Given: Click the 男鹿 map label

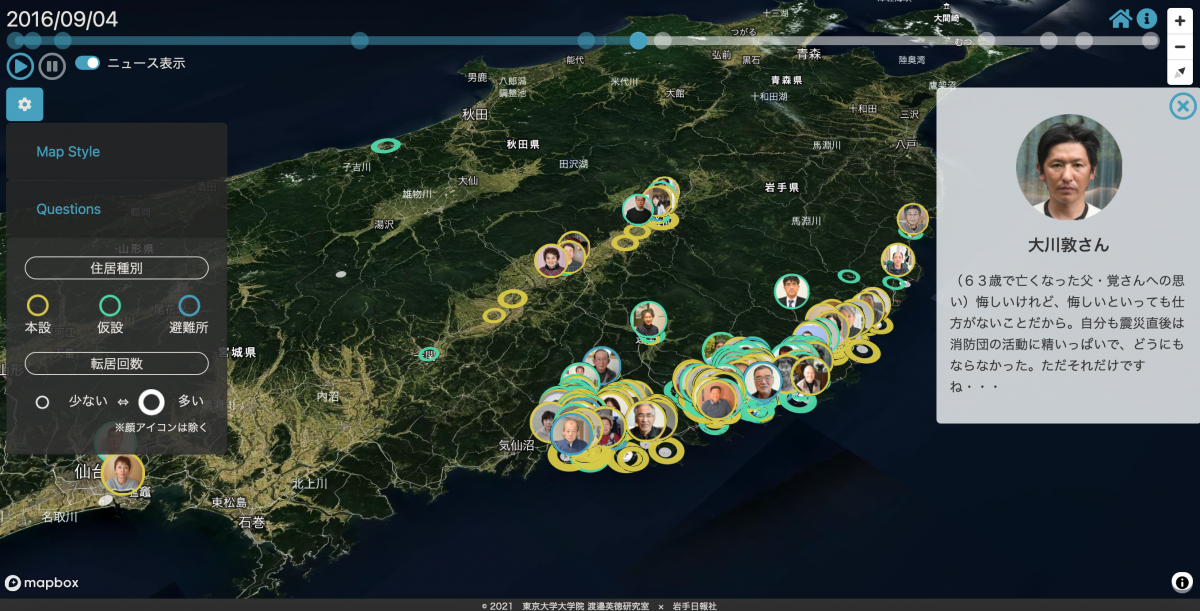Looking at the screenshot, I should pyautogui.click(x=476, y=77).
